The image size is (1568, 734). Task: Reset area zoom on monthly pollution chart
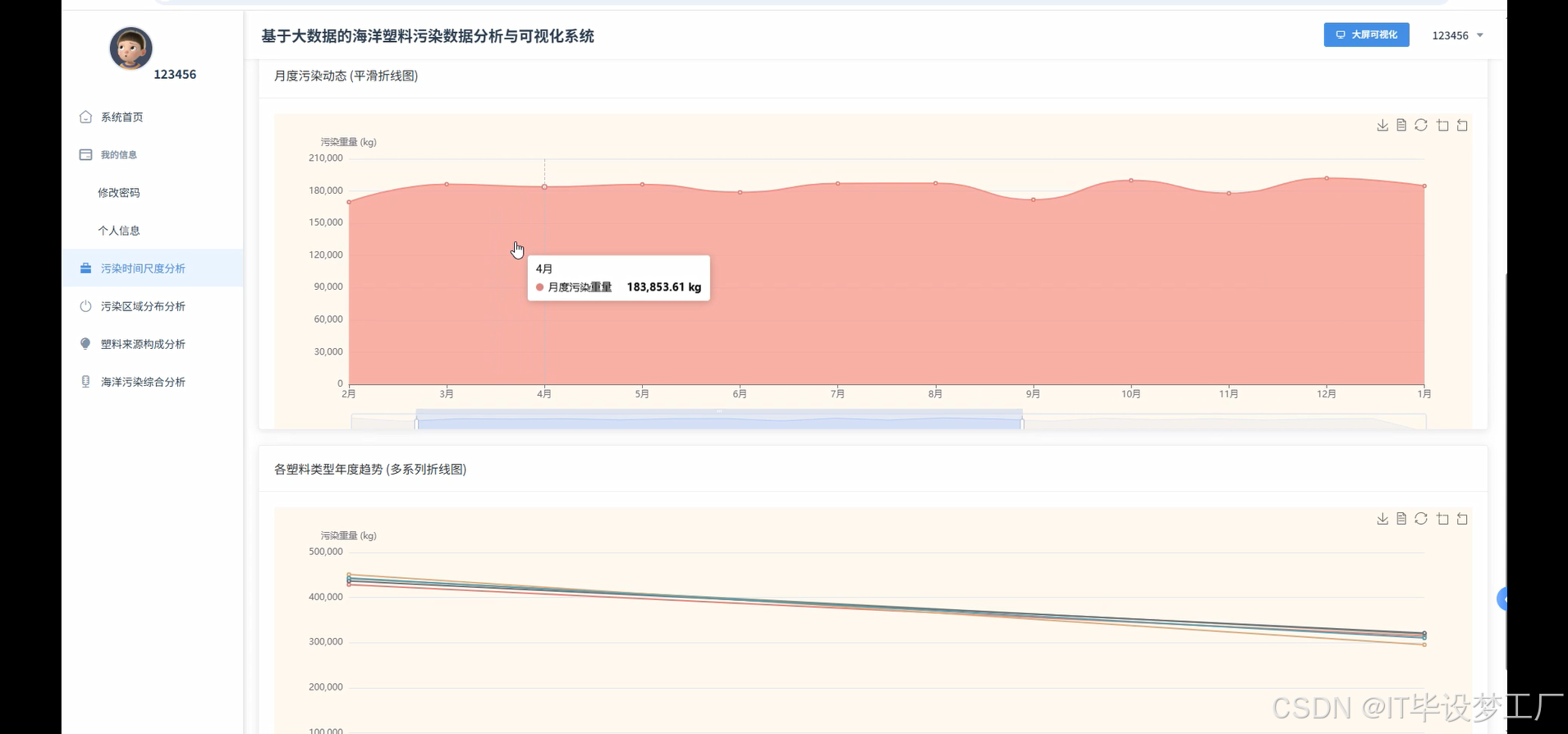pyautogui.click(x=1462, y=125)
